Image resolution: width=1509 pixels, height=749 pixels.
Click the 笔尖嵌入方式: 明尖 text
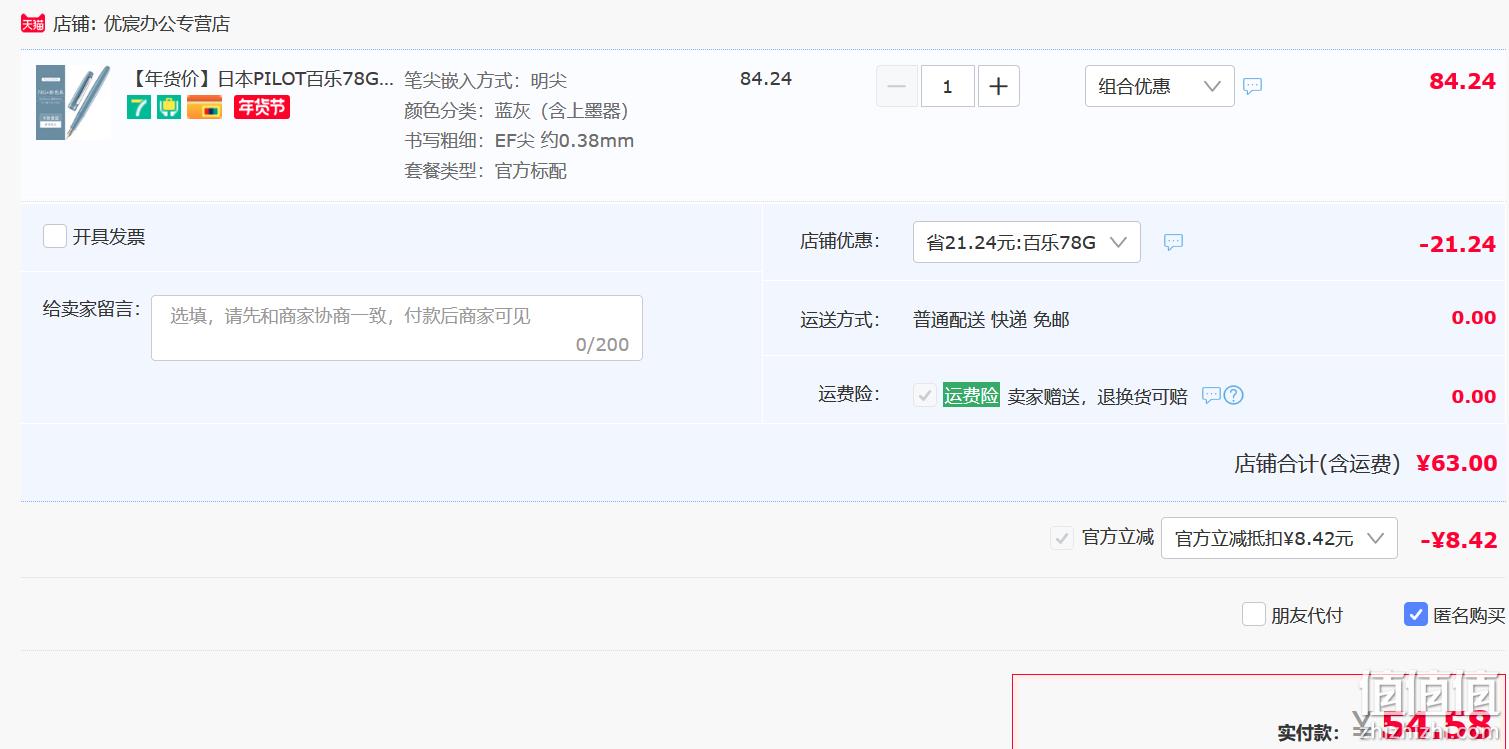click(485, 80)
